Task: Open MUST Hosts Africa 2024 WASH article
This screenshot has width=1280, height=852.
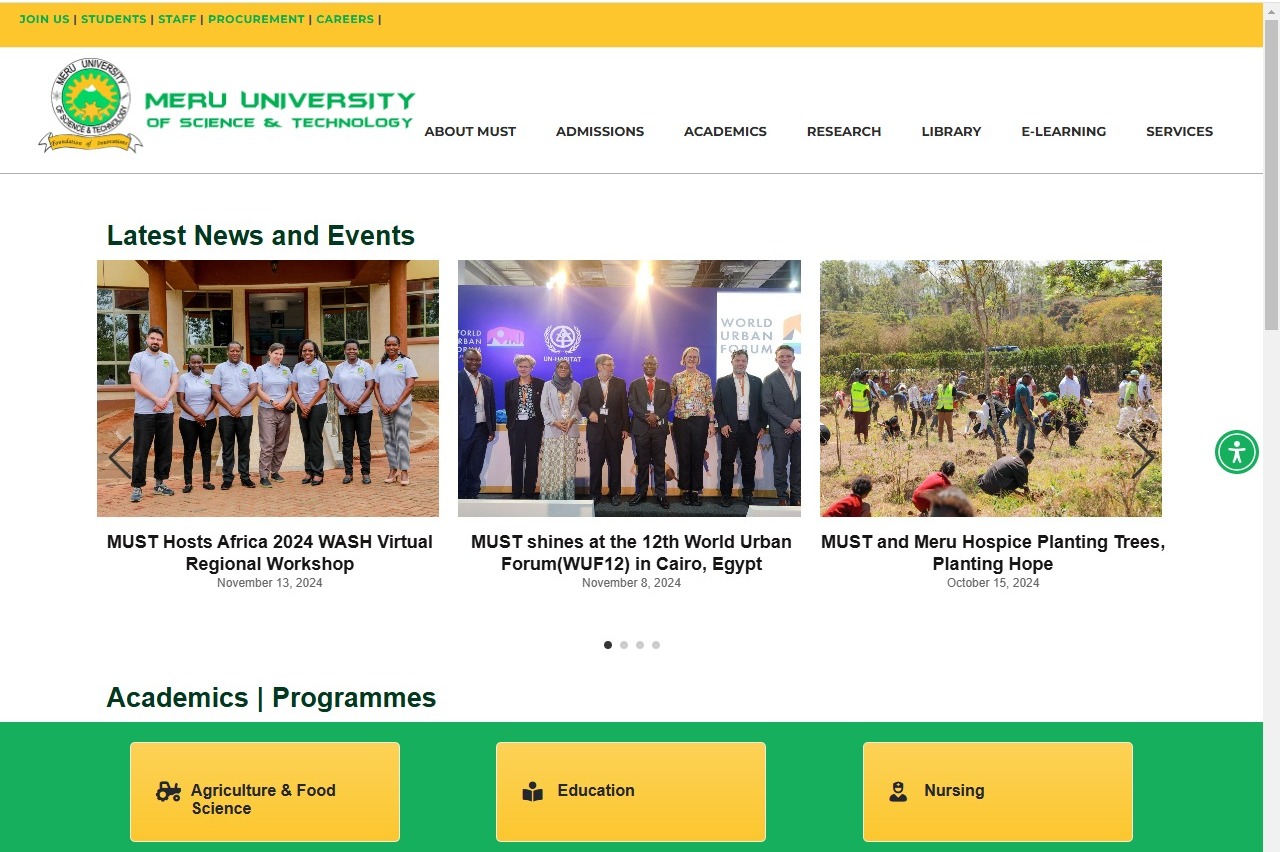Action: click(x=270, y=553)
